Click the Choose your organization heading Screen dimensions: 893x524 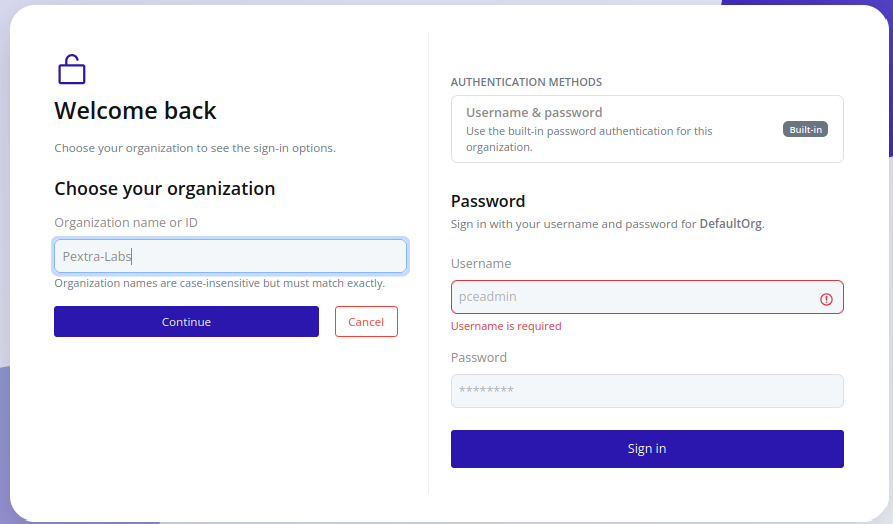(164, 188)
